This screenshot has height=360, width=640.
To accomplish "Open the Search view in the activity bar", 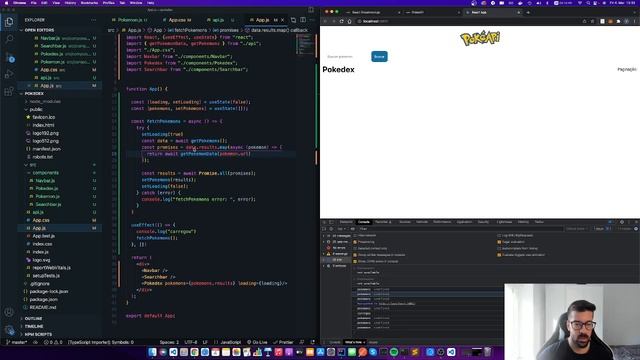I will coord(9,39).
